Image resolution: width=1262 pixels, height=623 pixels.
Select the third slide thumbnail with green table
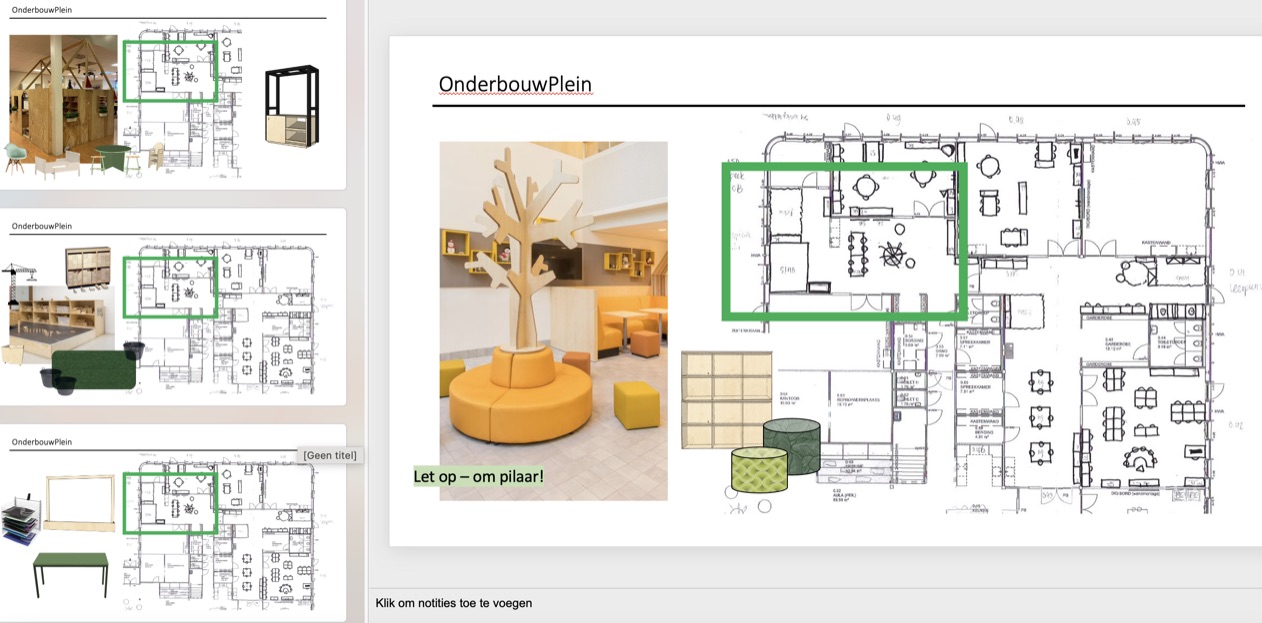(x=170, y=530)
